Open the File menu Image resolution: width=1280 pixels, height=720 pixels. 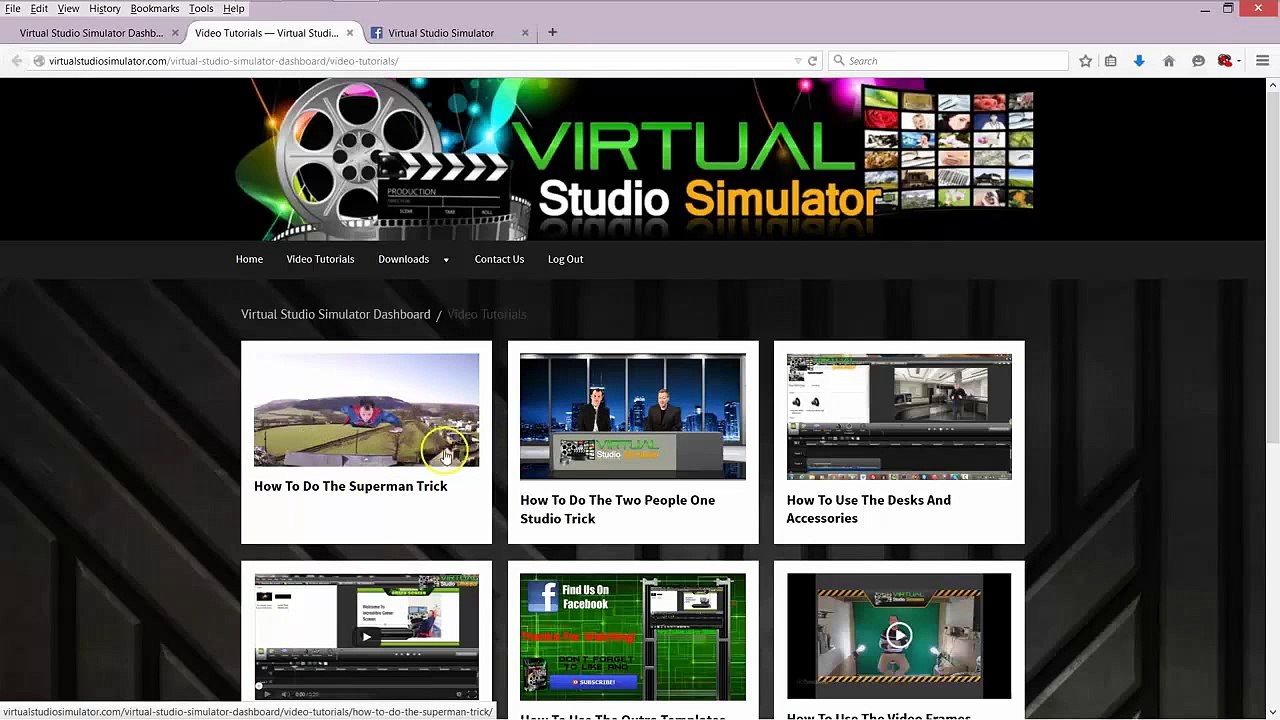click(x=12, y=8)
